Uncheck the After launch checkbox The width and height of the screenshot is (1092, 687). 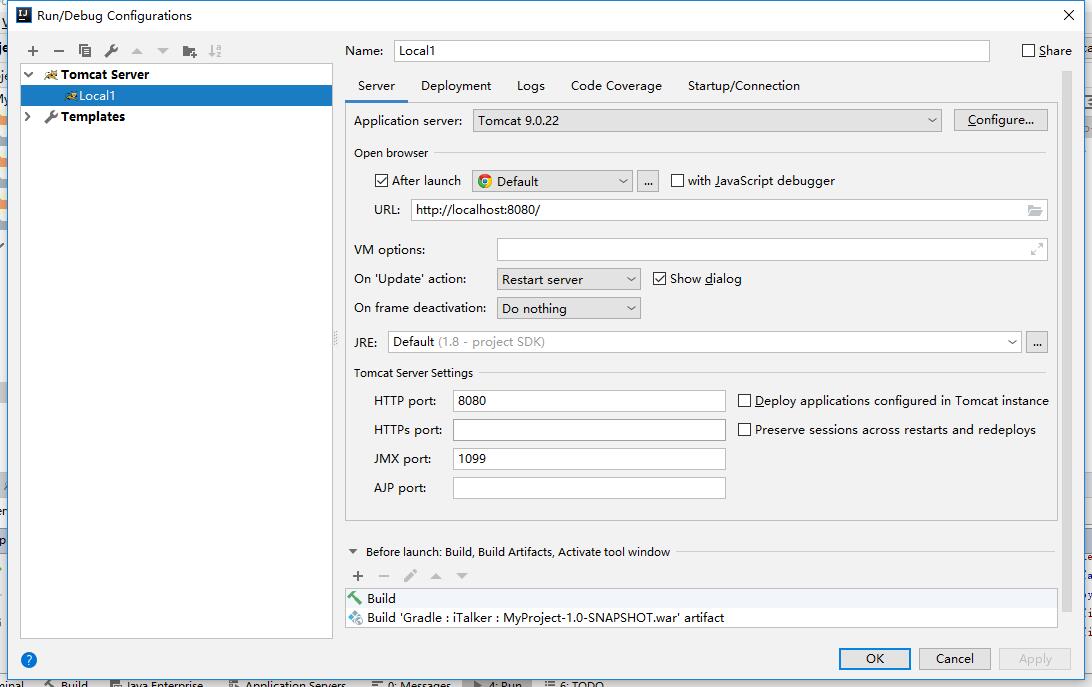click(x=381, y=181)
